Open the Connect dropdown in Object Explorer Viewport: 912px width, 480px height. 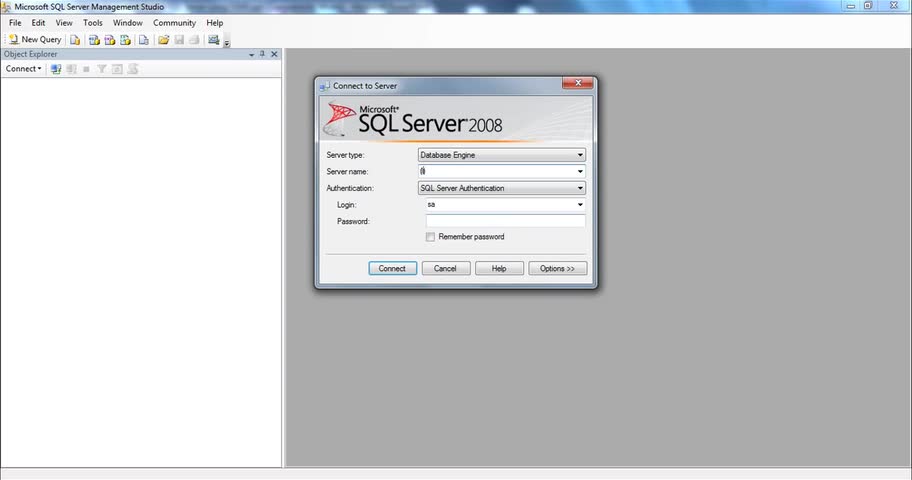[23, 69]
